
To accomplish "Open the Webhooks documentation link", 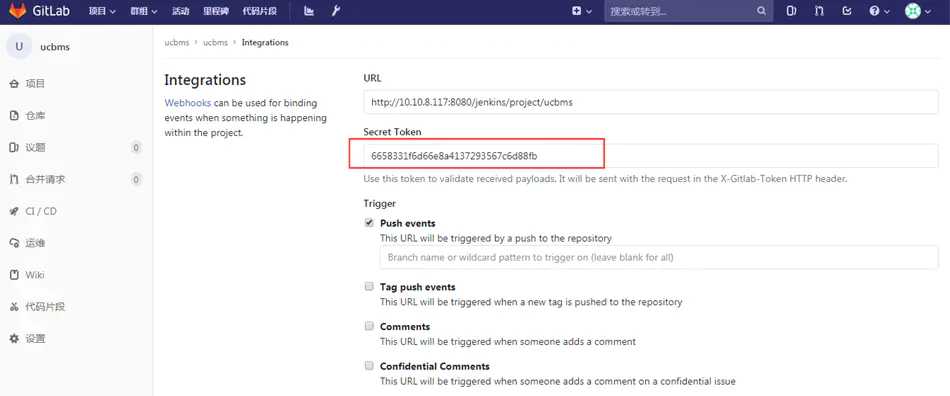I will pyautogui.click(x=188, y=103).
